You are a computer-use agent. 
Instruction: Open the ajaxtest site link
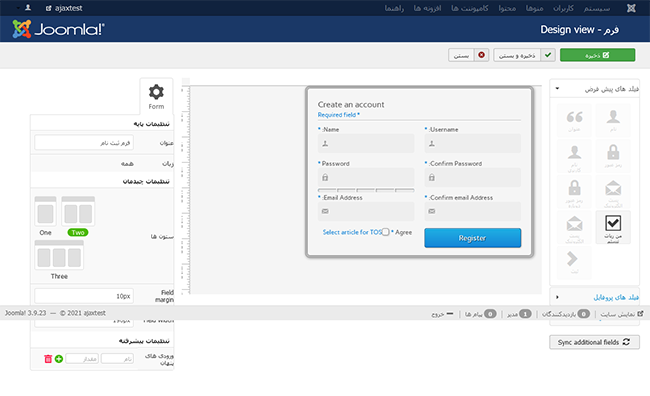[x=64, y=8]
